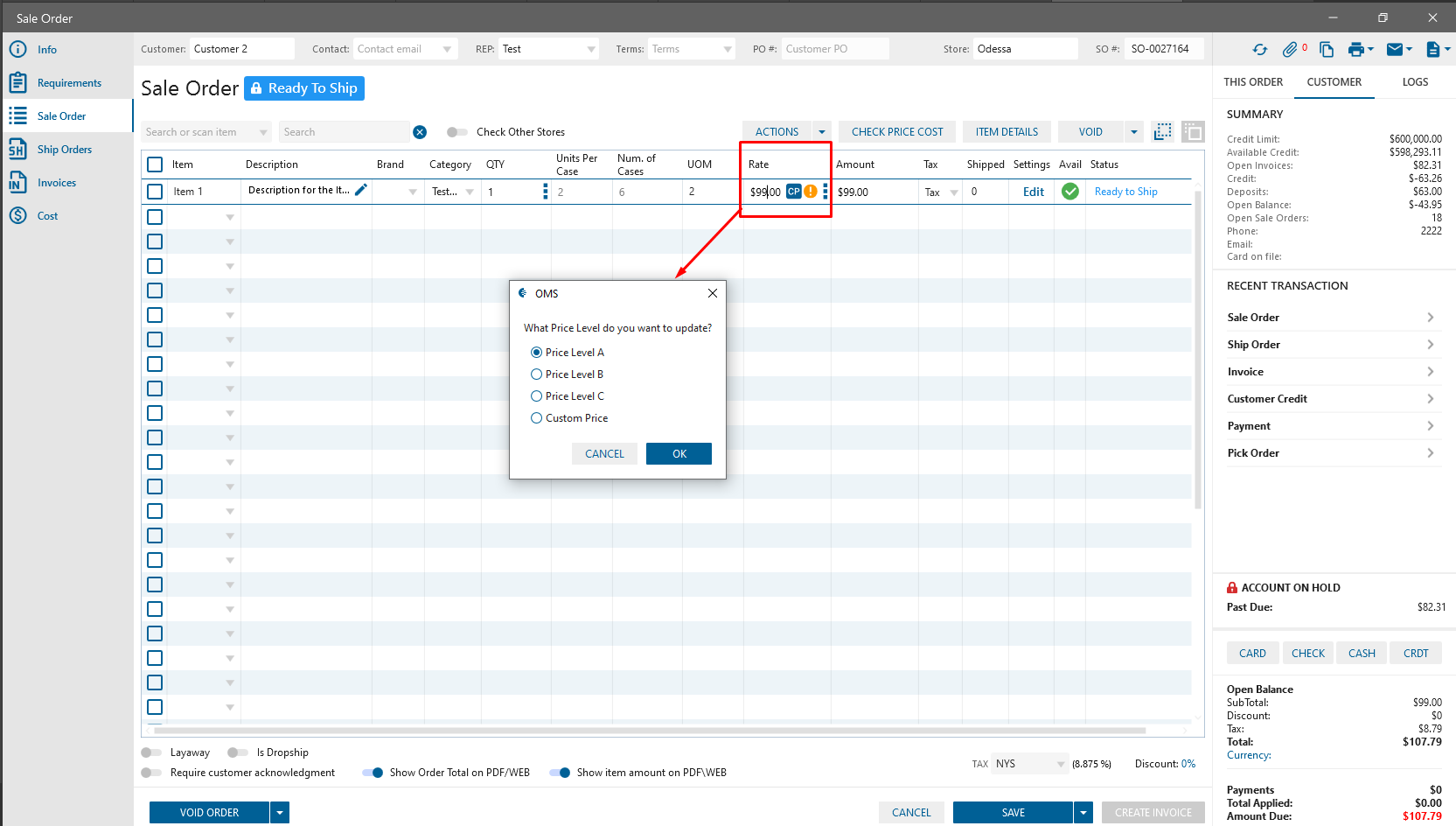The width and height of the screenshot is (1456, 826).
Task: Open the Rate cell three-dot menu
Action: (826, 192)
